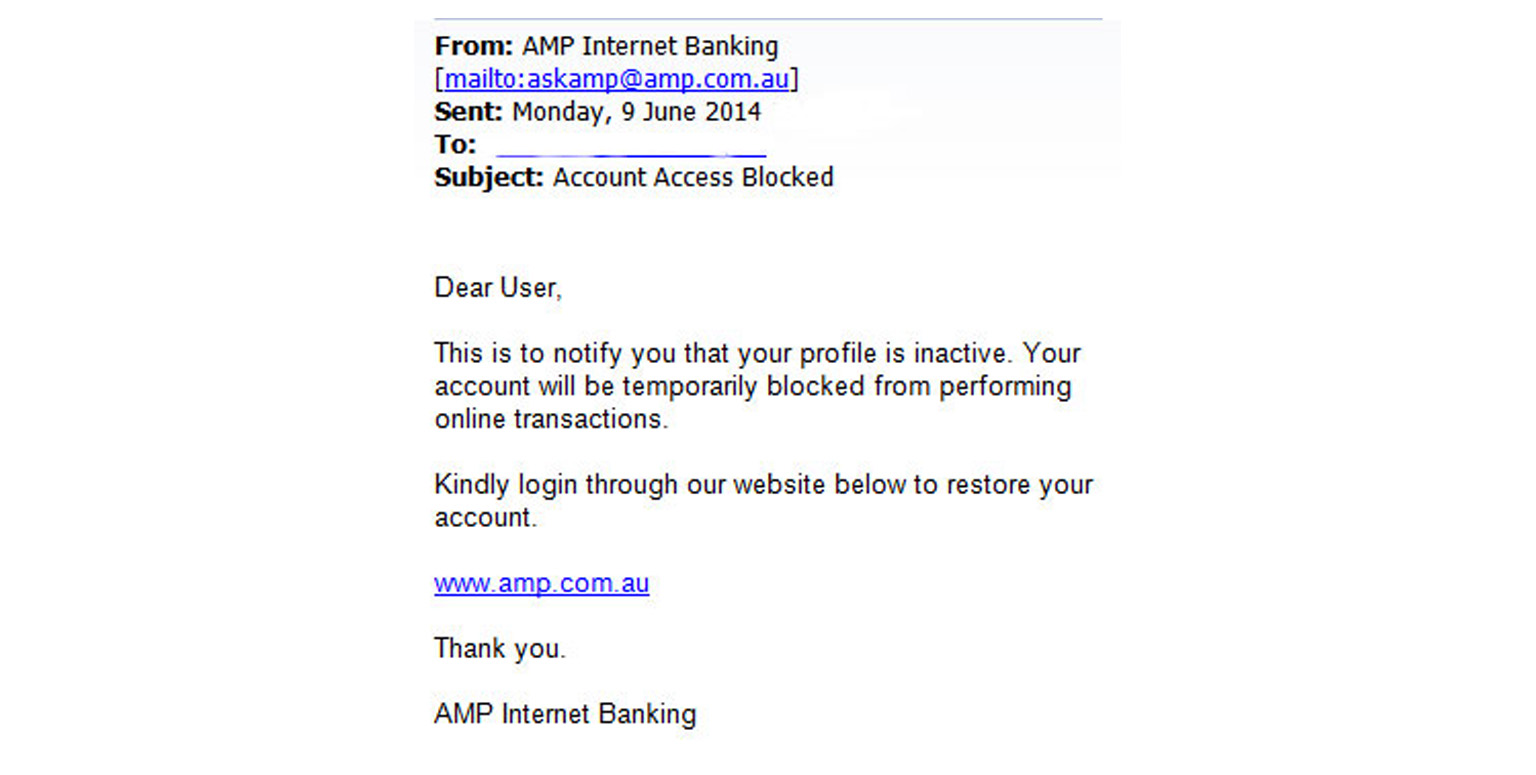Click the bold To: label
This screenshot has width=1536, height=775.
pos(455,145)
